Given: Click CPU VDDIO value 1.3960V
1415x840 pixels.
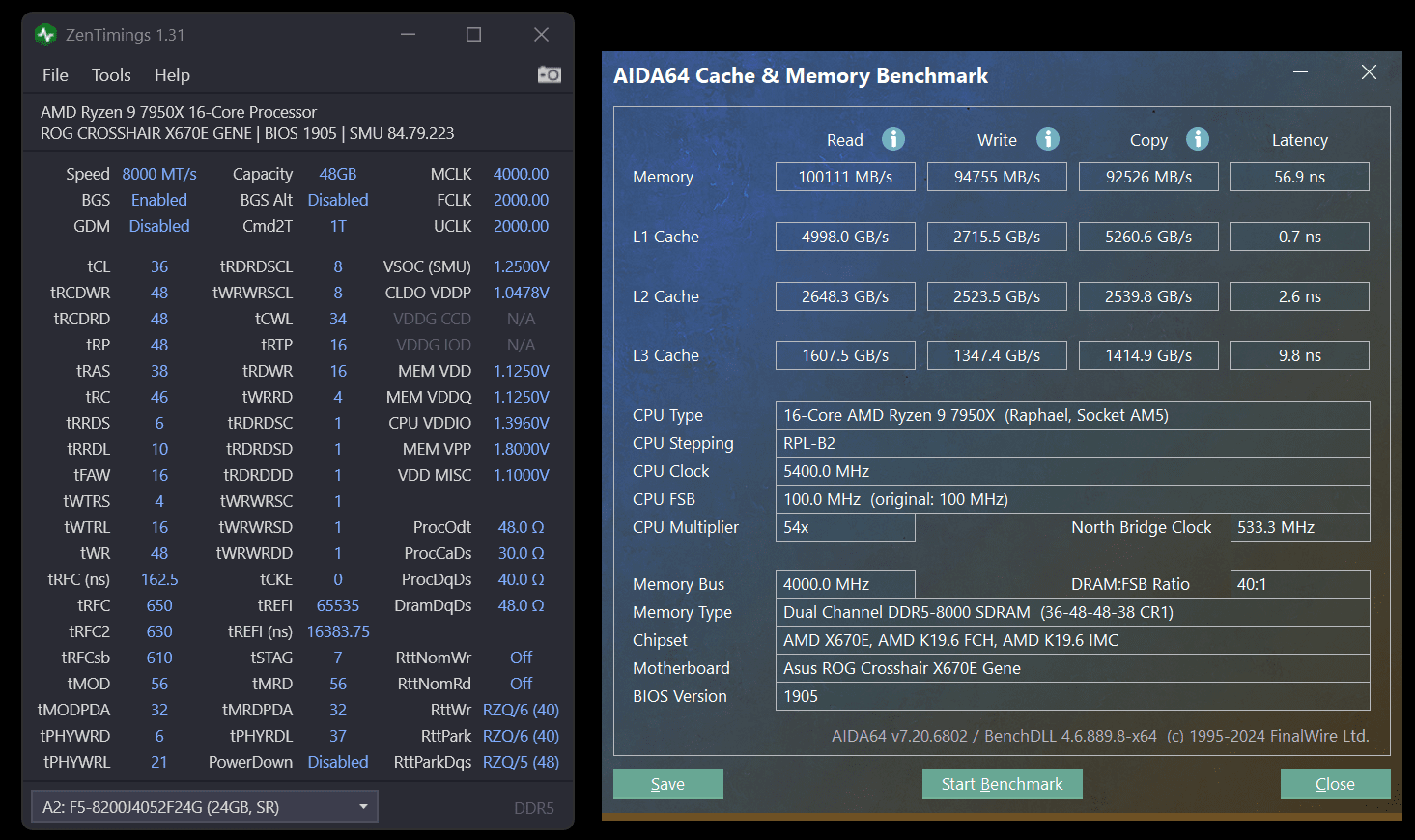Looking at the screenshot, I should click(521, 423).
